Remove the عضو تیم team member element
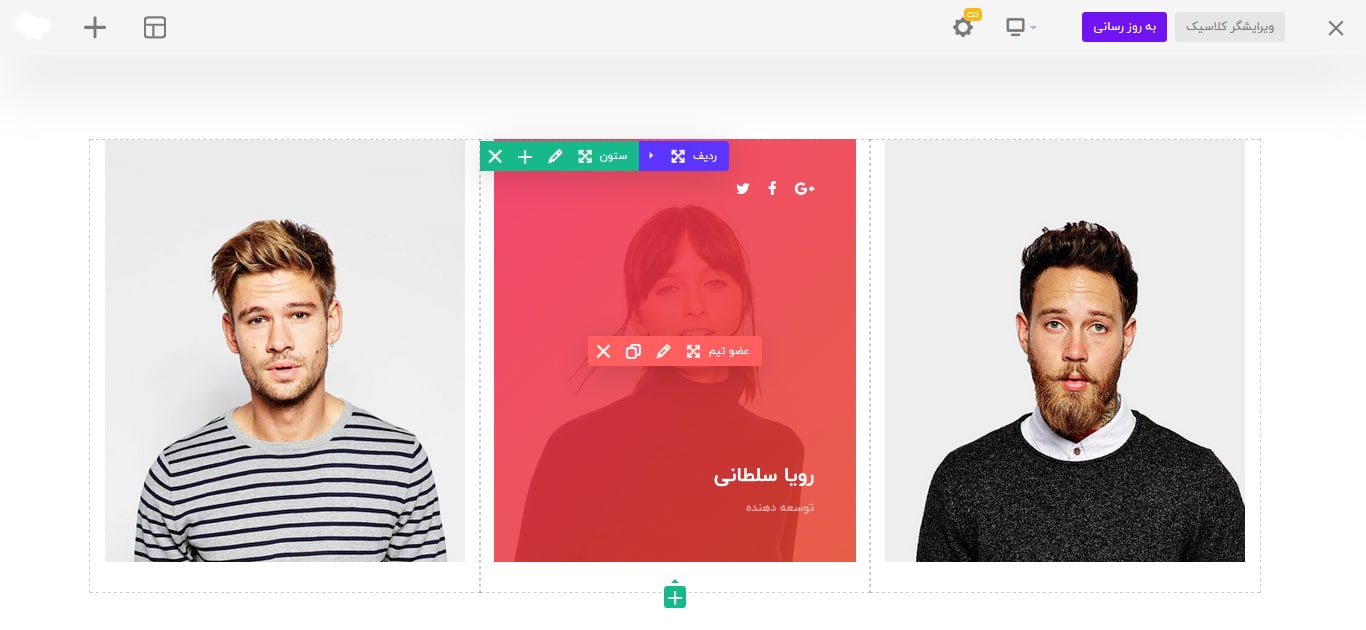 603,351
